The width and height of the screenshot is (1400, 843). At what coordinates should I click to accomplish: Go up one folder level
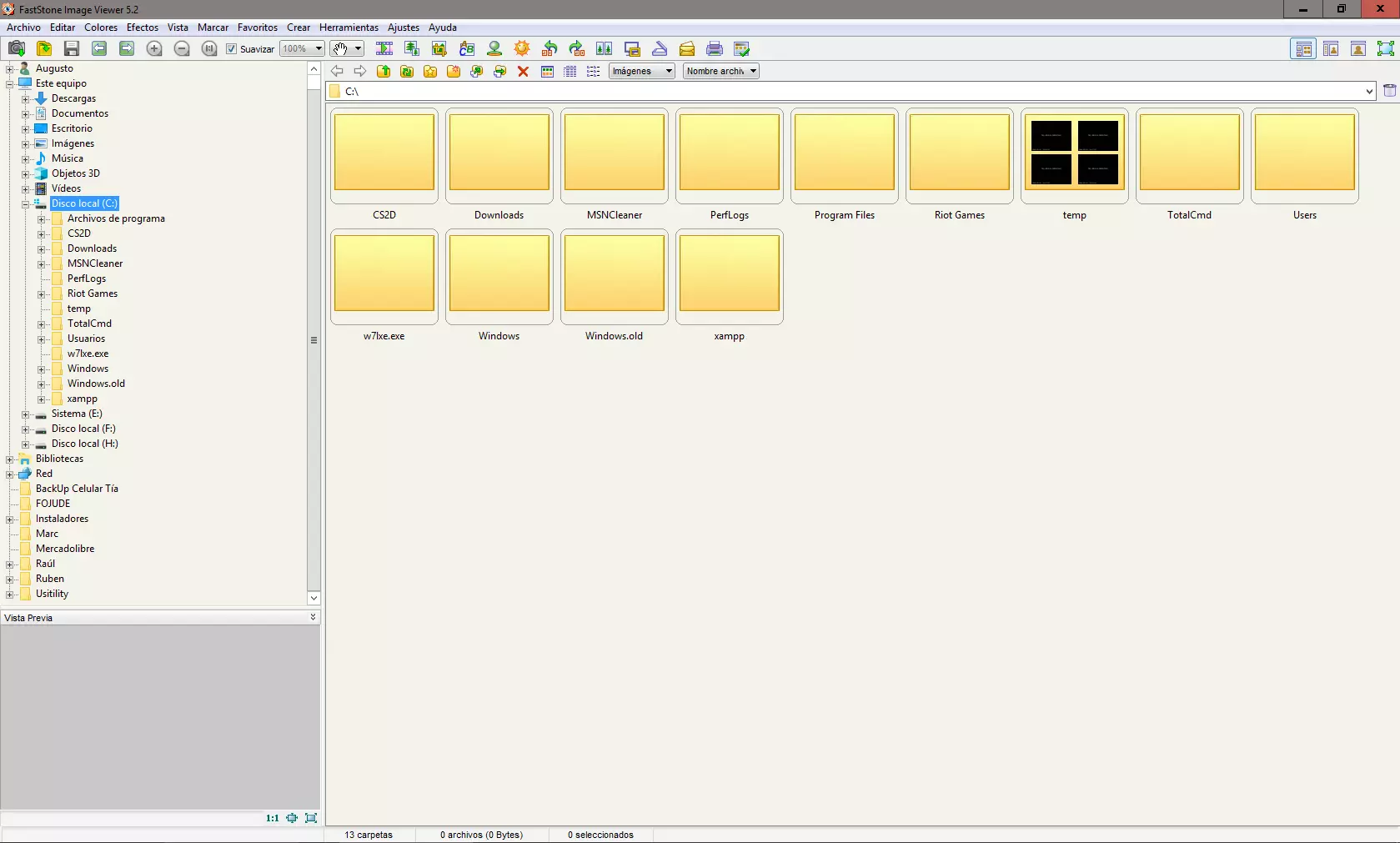click(x=384, y=72)
